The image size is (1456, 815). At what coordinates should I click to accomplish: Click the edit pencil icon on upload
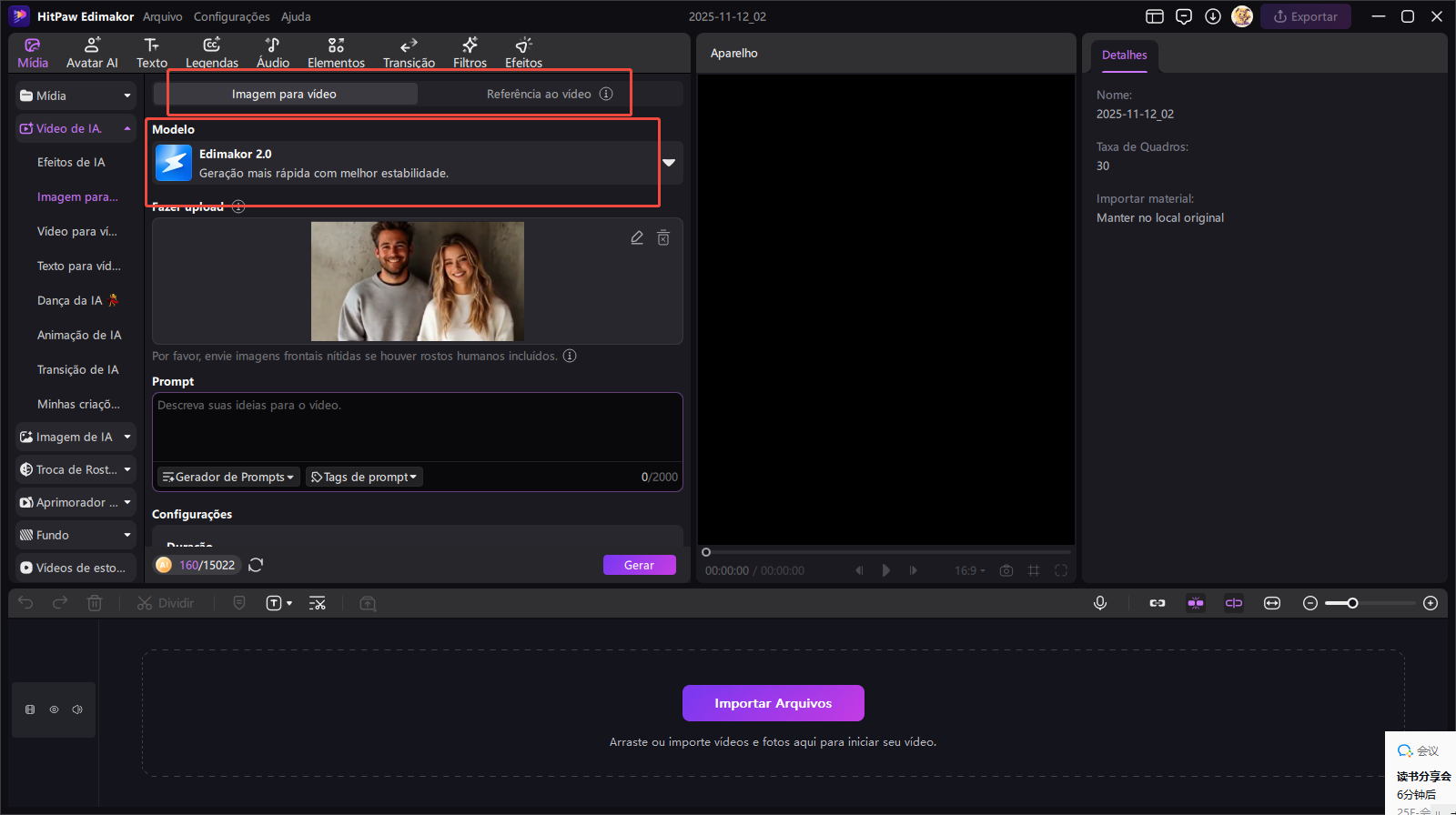(x=637, y=237)
